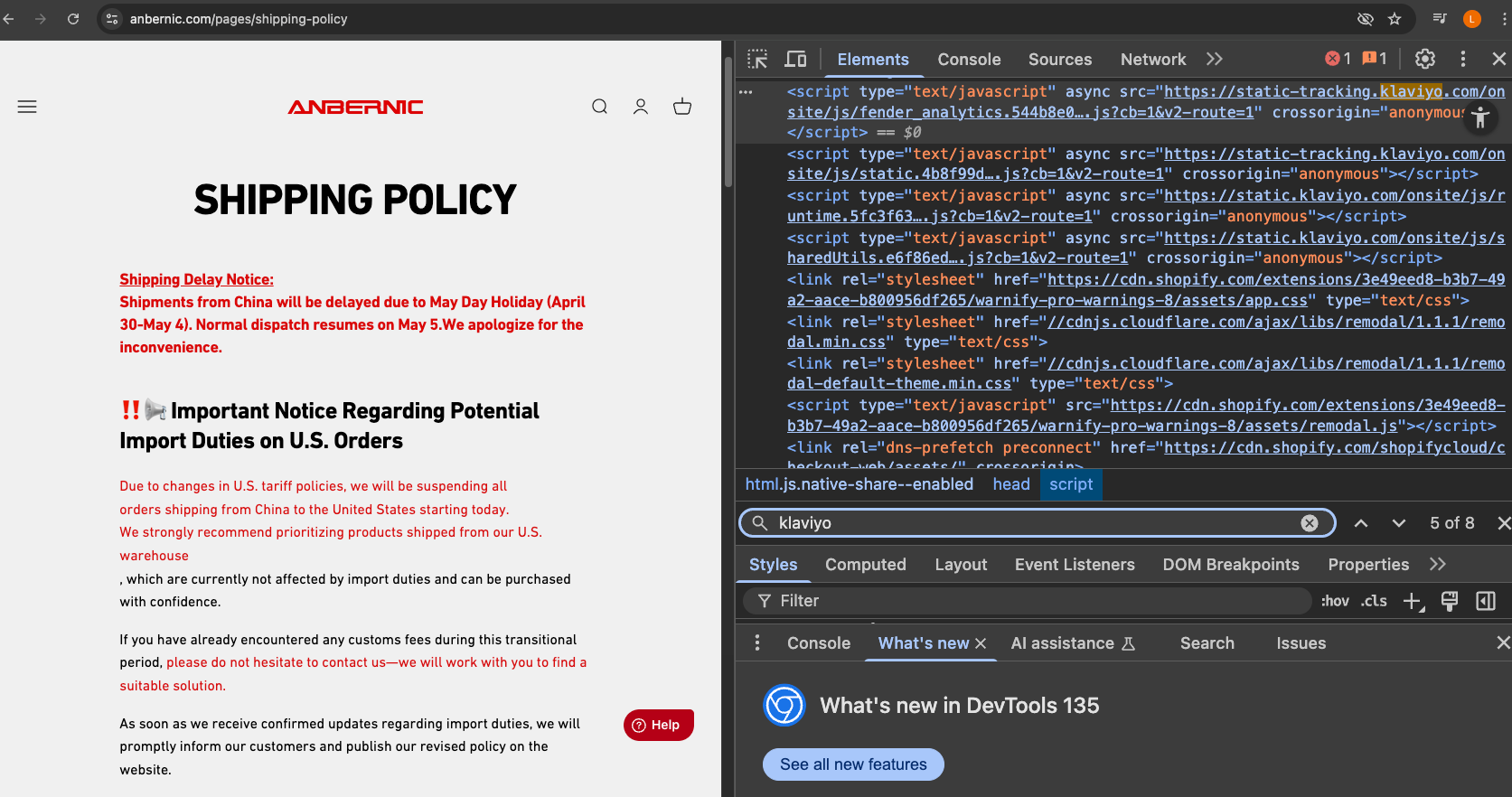Click the browser forward arrow
The width and height of the screenshot is (1512, 797).
(x=41, y=19)
